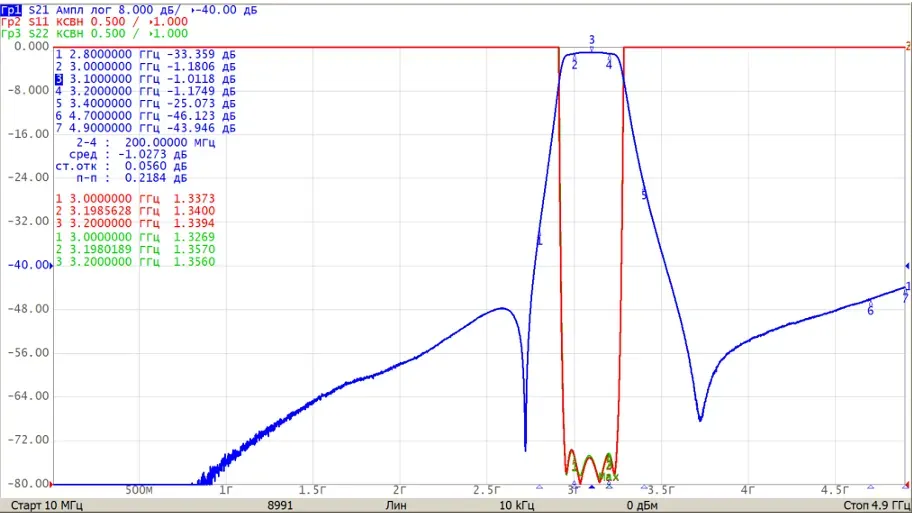Viewport: 912px width, 513px height.
Task: Click the Стоп 4.9 ГГц field
Action: pos(877,505)
